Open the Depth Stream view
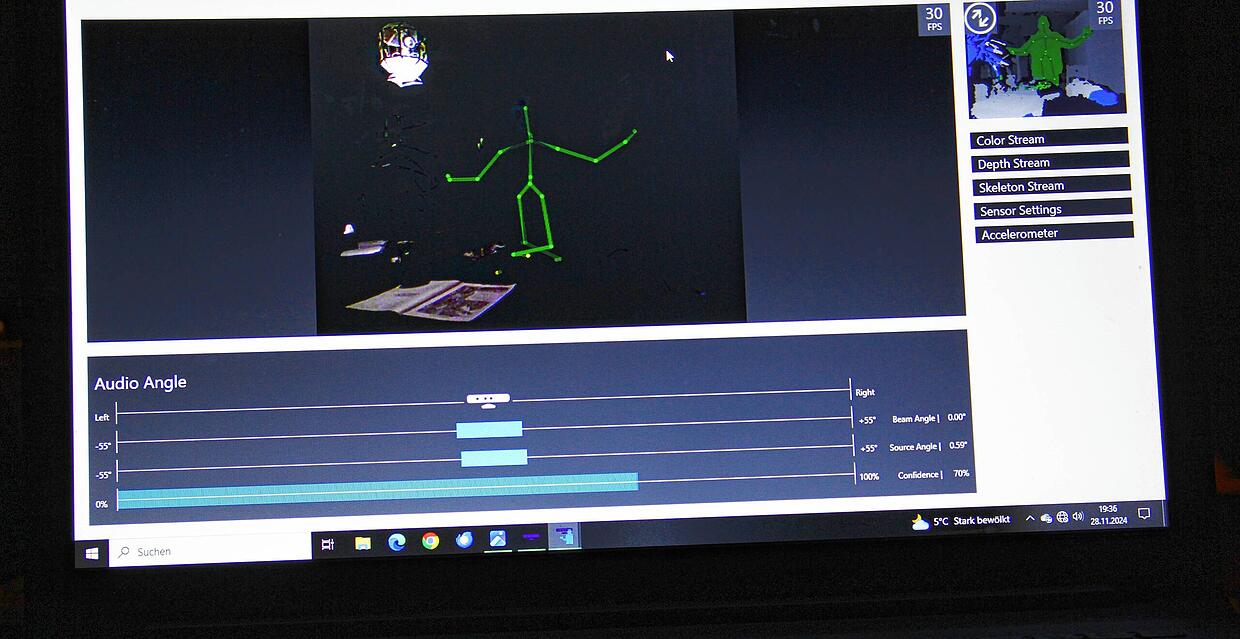This screenshot has height=639, width=1240. tap(1050, 162)
